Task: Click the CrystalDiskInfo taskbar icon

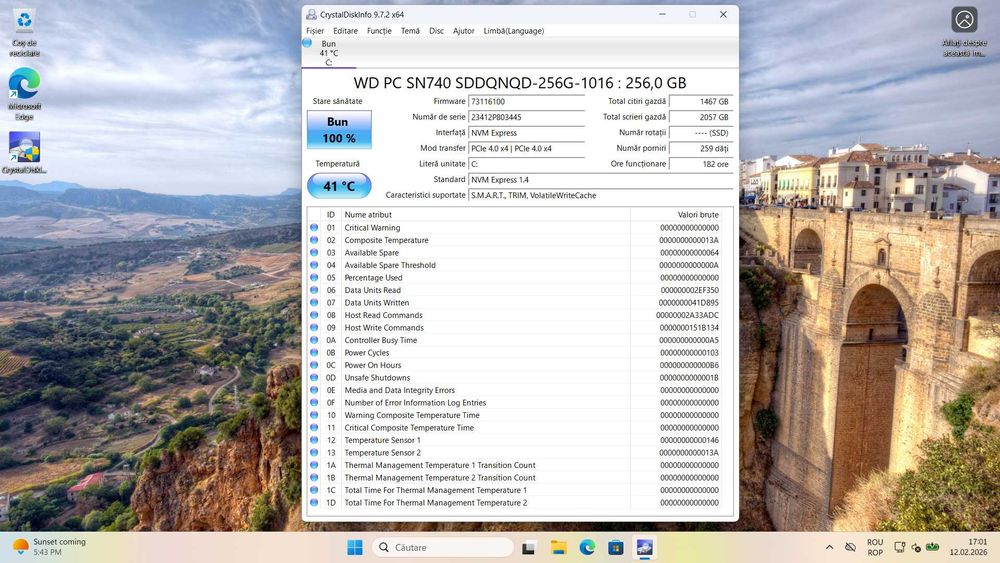Action: click(645, 547)
